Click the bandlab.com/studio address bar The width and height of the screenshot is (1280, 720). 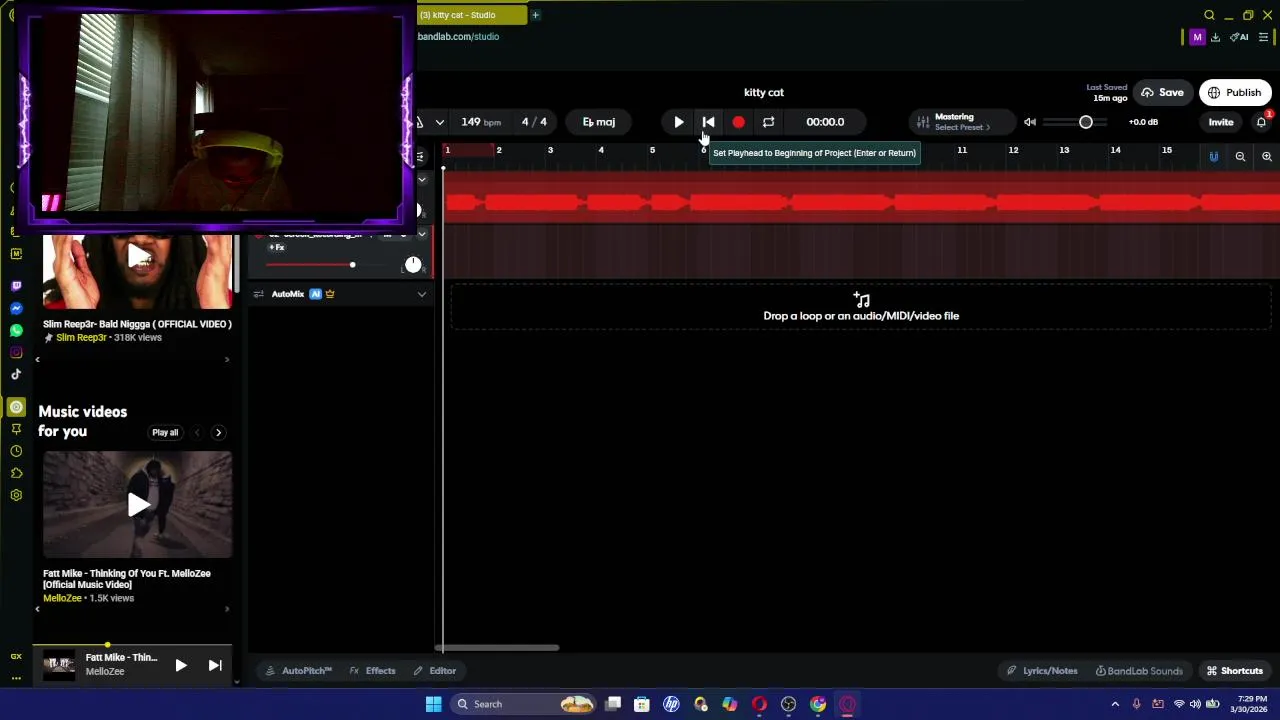pos(458,37)
